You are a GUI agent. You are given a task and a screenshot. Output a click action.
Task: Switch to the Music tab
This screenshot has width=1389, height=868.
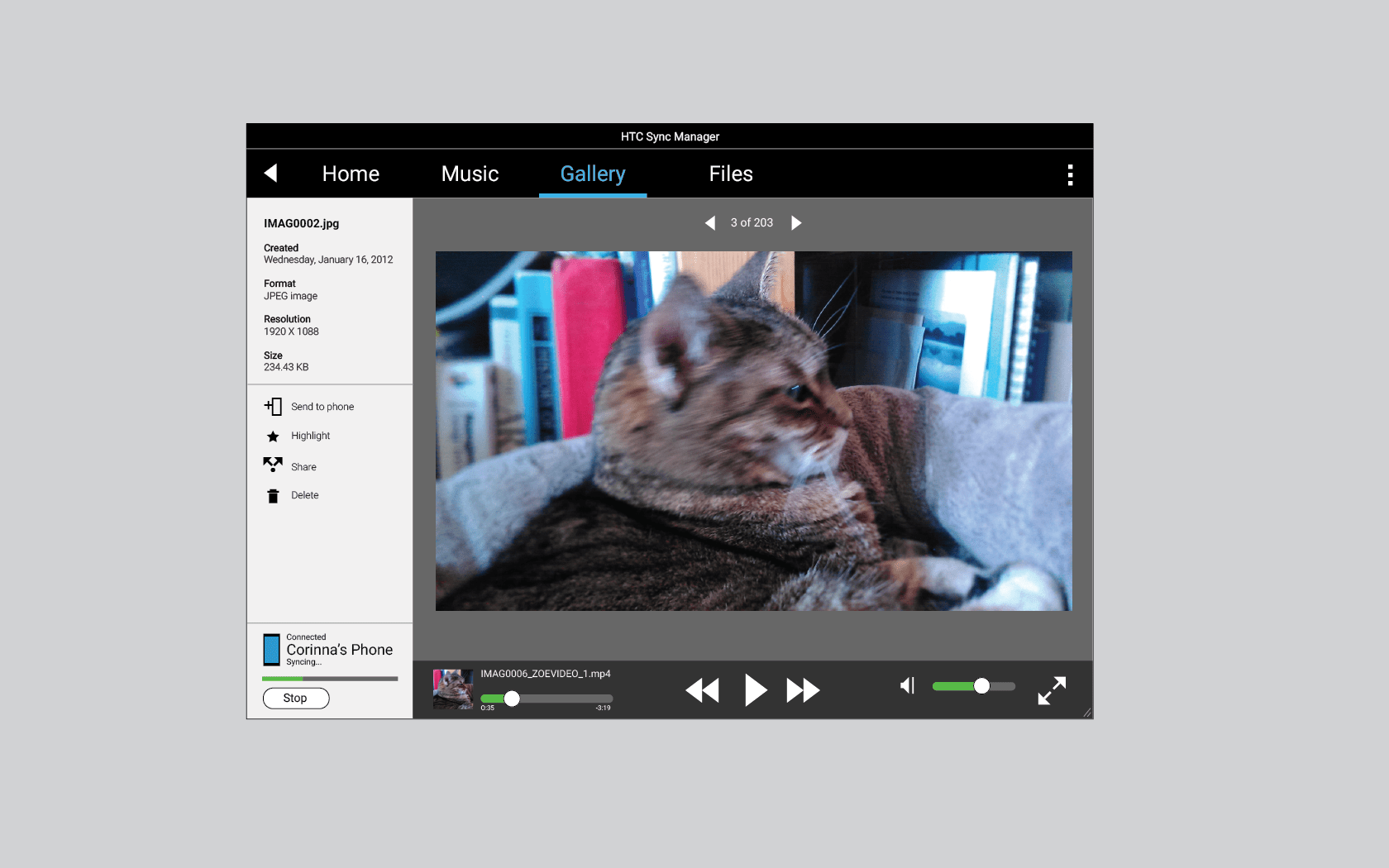pos(470,174)
